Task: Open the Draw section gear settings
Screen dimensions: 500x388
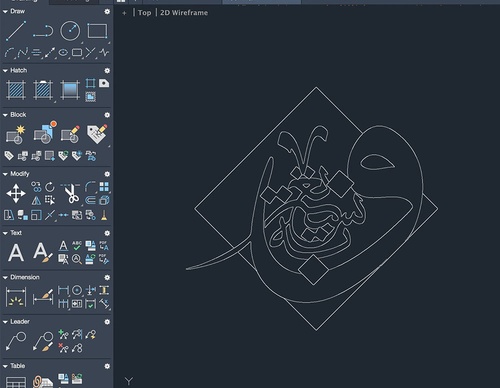Action: click(107, 11)
